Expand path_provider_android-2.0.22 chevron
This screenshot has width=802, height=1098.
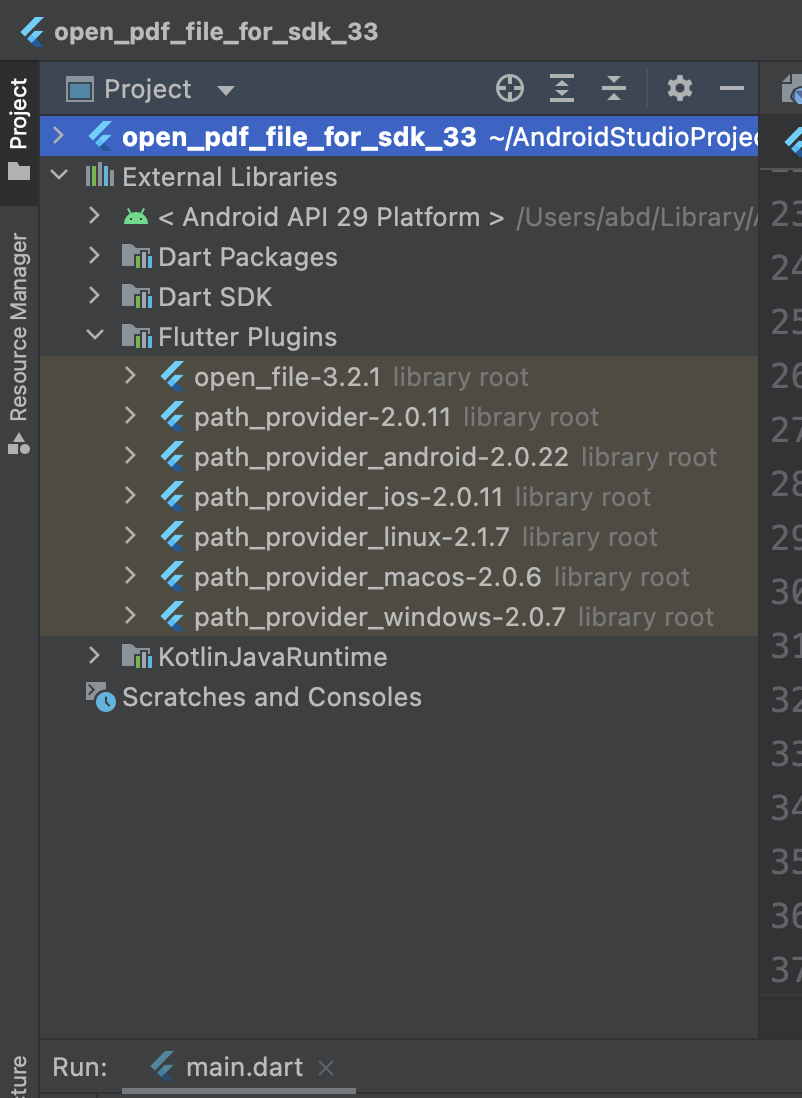[x=130, y=455]
